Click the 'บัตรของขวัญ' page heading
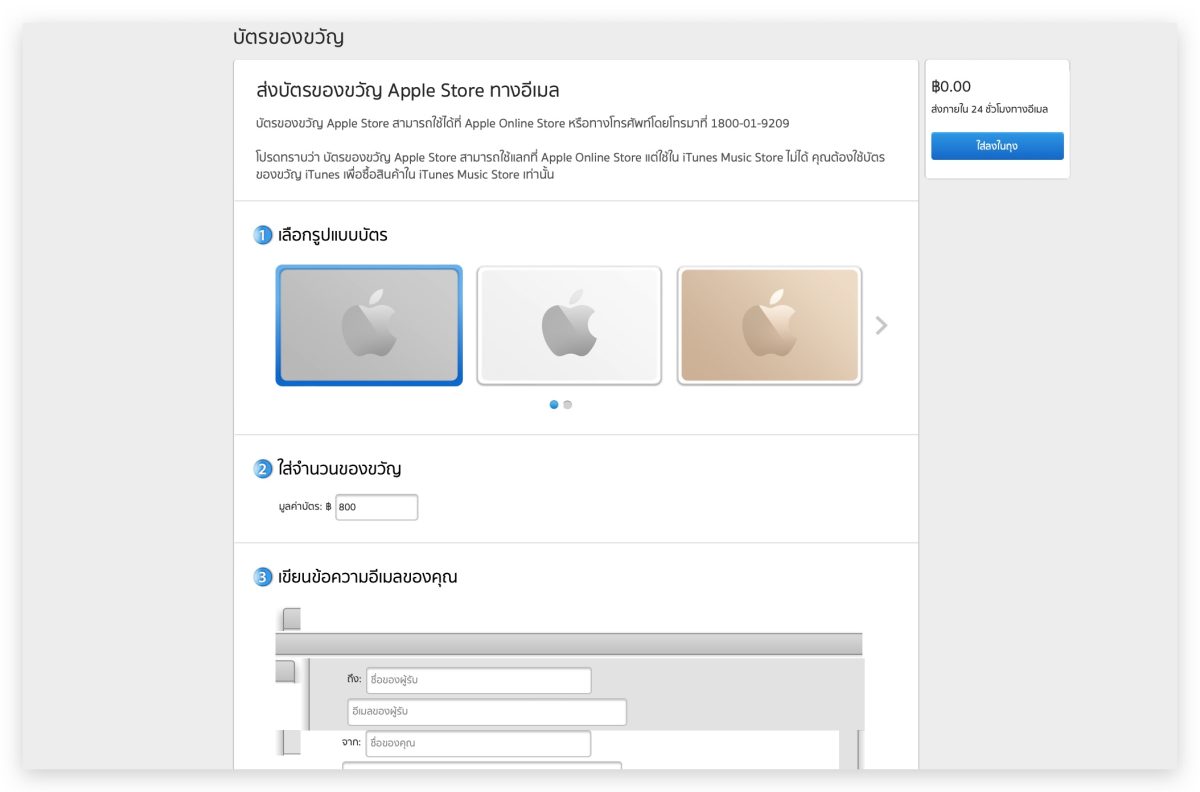This screenshot has height=792, width=1200. coord(288,38)
